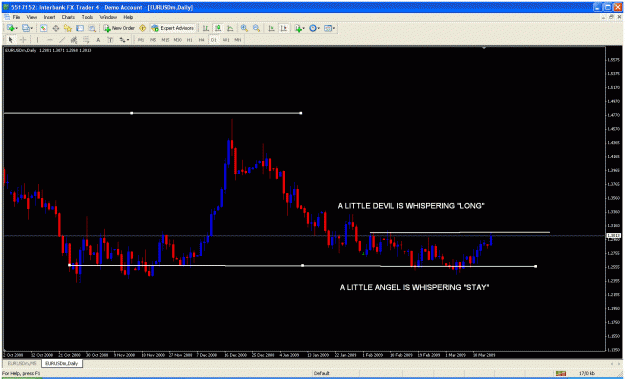625x379 pixels.
Task: Click the Templates icon
Action: [x=328, y=28]
